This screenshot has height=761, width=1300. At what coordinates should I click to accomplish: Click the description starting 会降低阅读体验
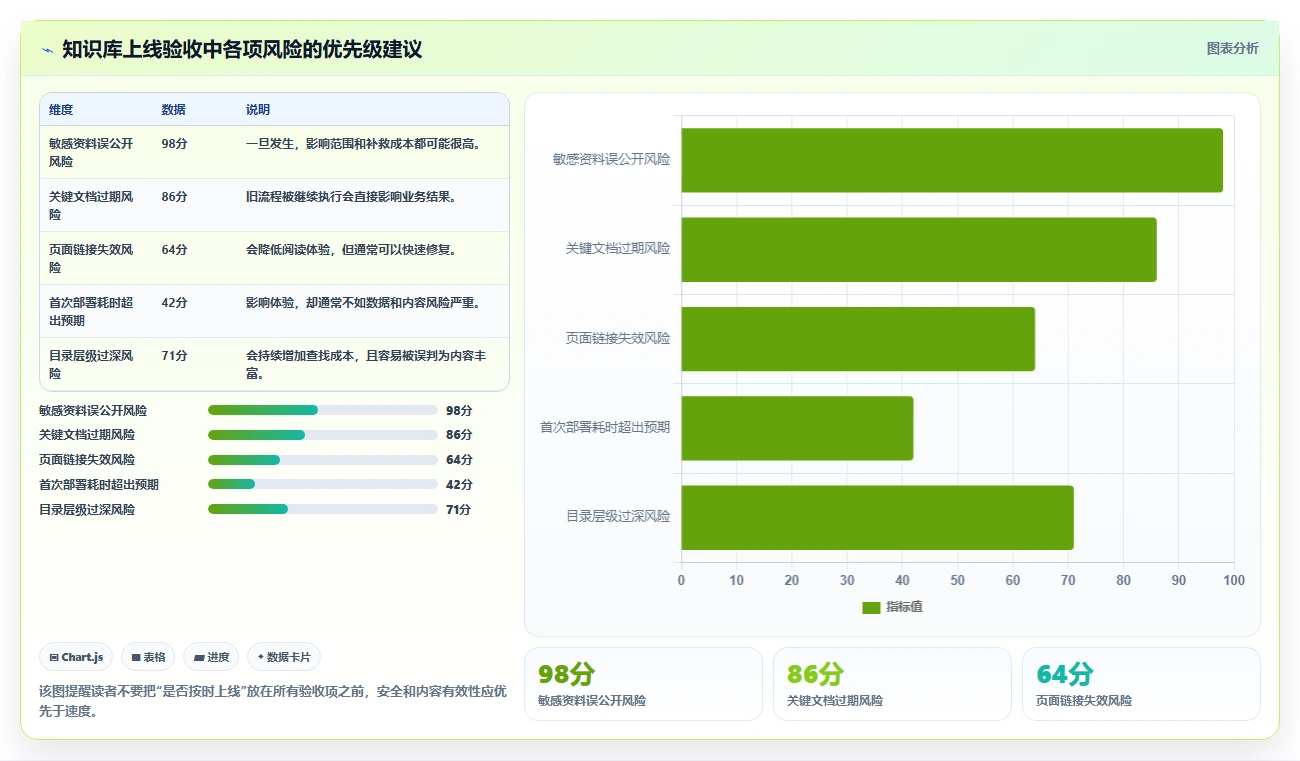coord(352,249)
